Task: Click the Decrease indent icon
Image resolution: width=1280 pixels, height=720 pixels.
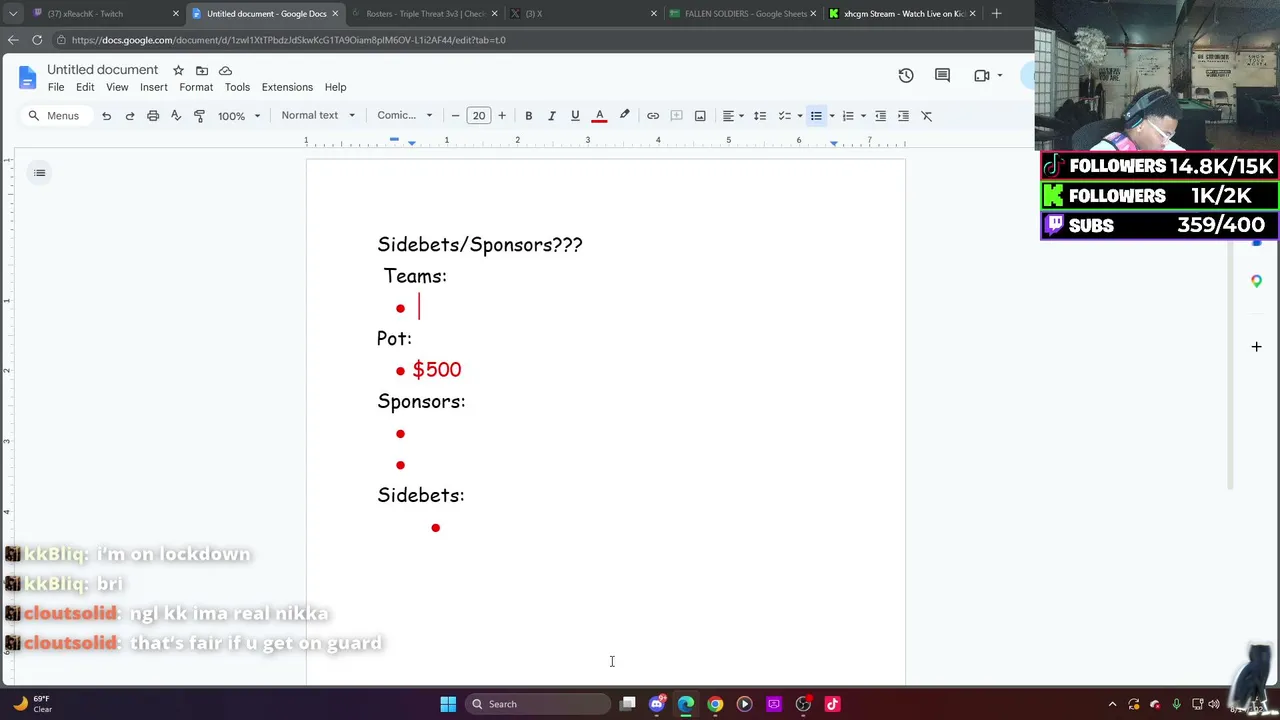Action: (880, 116)
